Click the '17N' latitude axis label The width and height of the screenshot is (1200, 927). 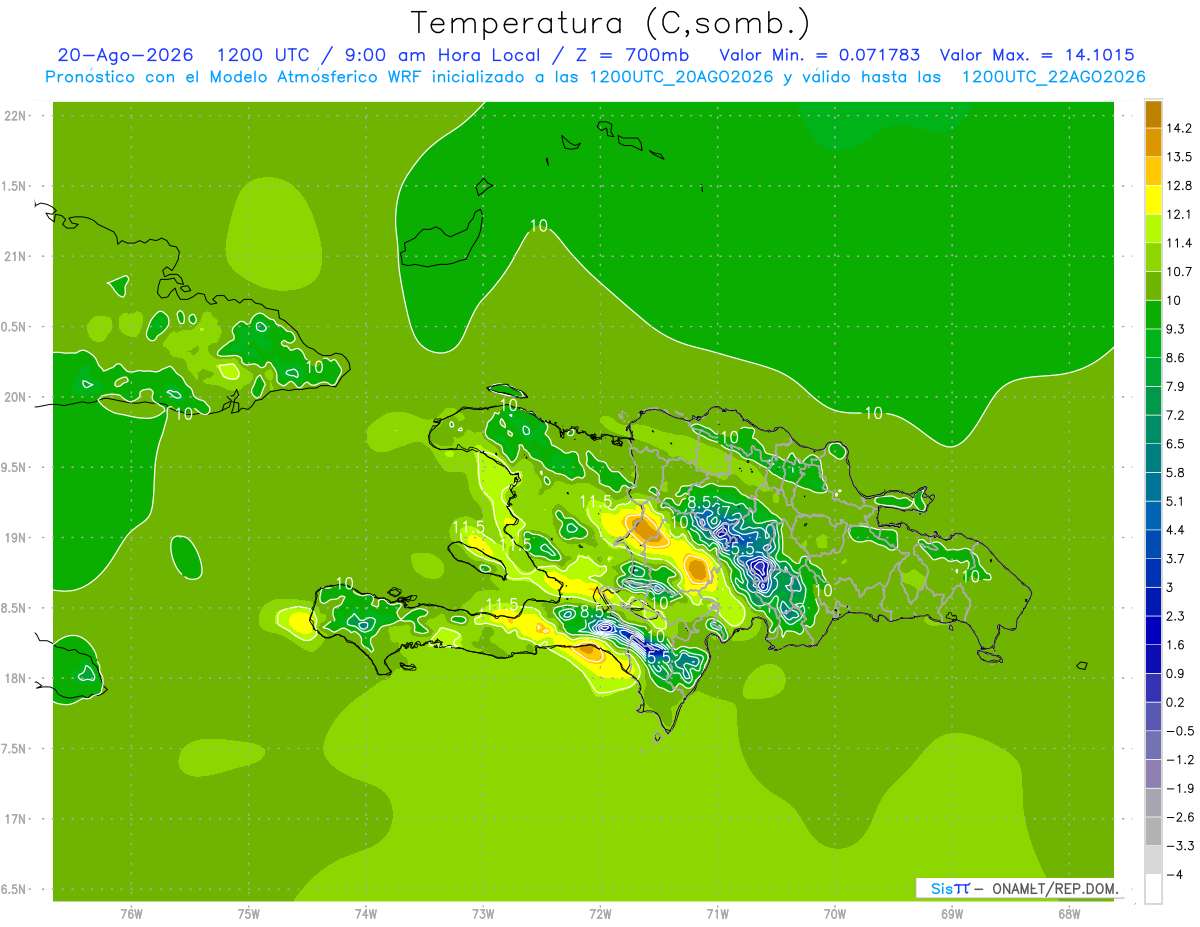15,819
